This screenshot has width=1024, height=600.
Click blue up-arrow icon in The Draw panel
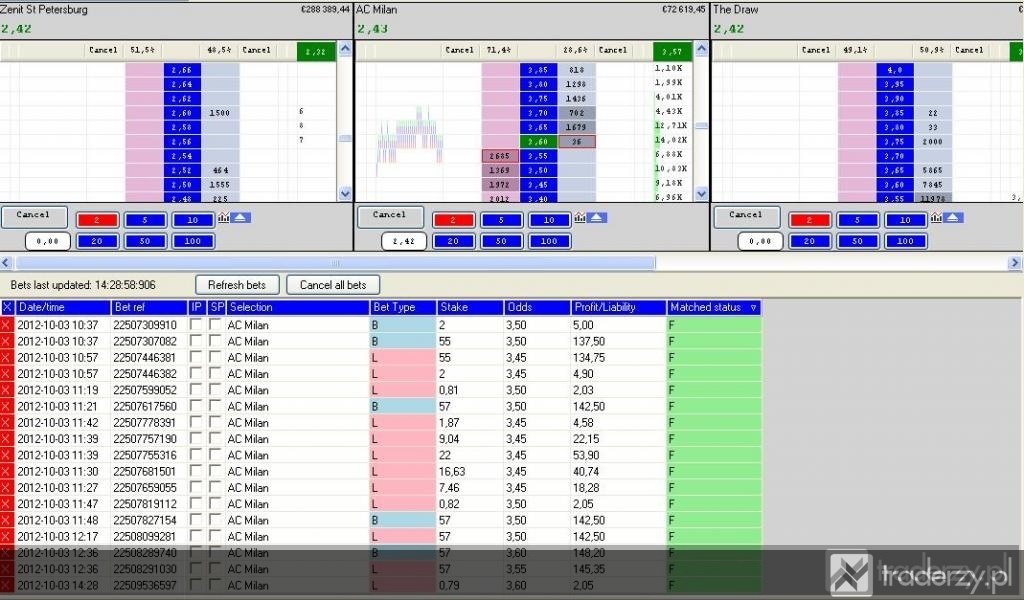tap(953, 218)
